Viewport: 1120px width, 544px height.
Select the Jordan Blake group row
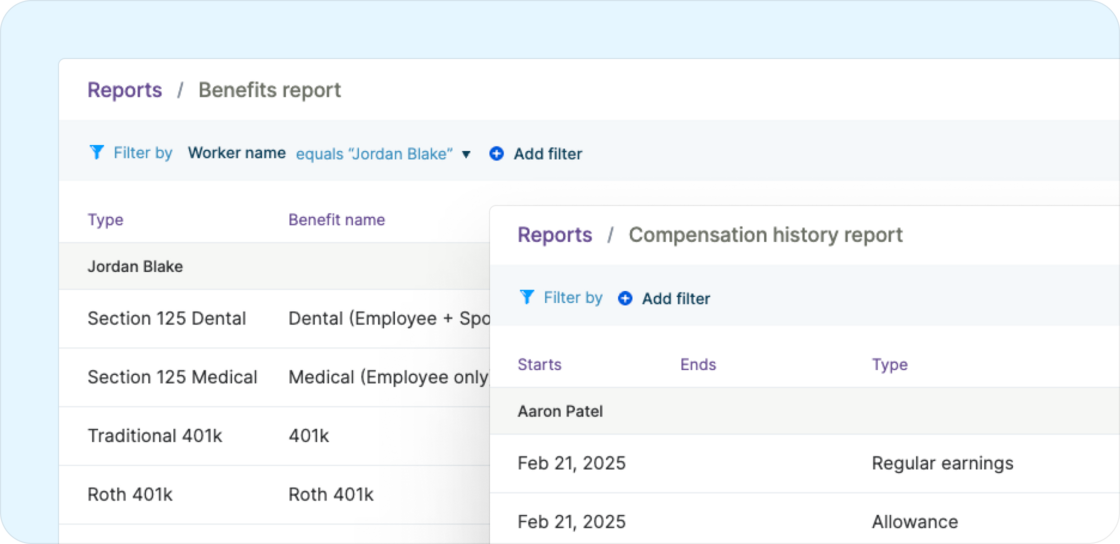tap(274, 266)
